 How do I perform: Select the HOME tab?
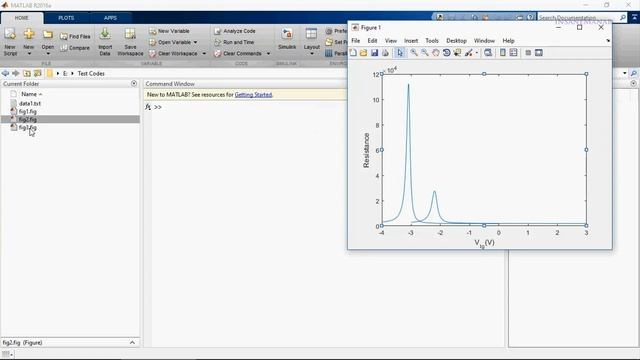point(22,18)
